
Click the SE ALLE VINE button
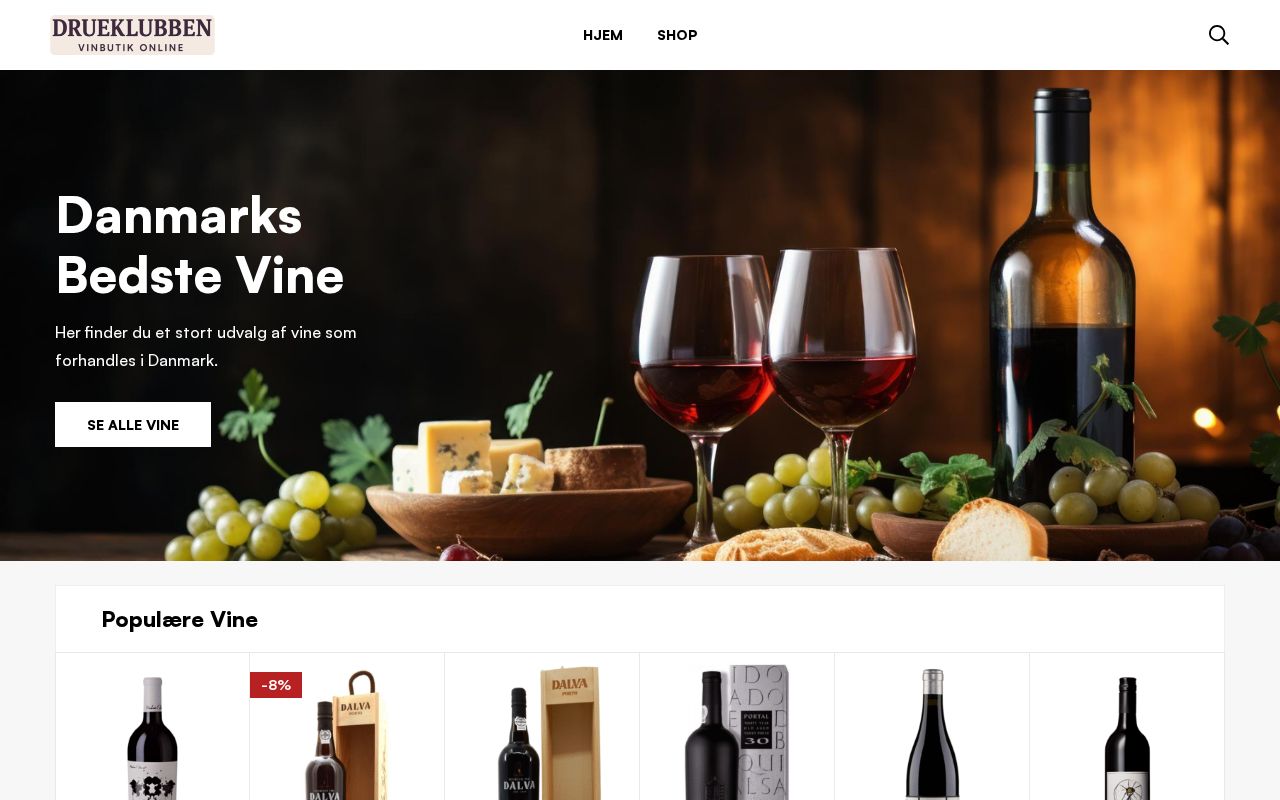point(133,424)
